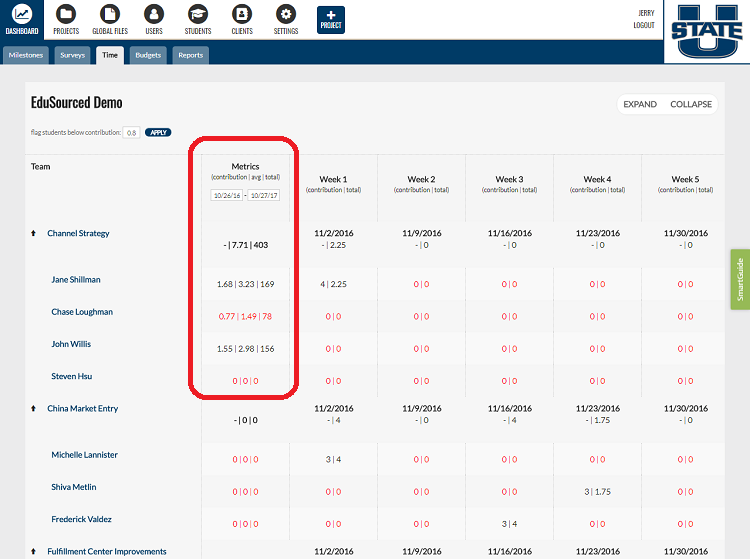Add a new project with plus button
Screen dimensions: 750x559
tap(331, 20)
